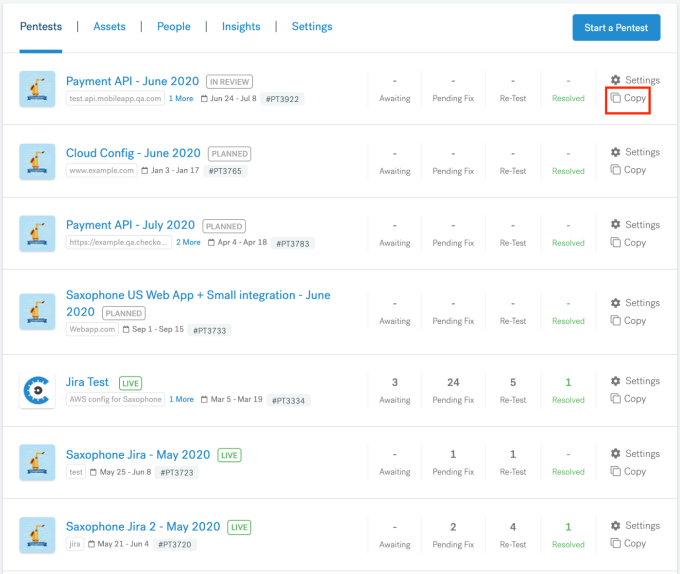Expand 1 More assets for Payment API - June 2020
Image resolution: width=680 pixels, height=574 pixels.
click(x=181, y=98)
